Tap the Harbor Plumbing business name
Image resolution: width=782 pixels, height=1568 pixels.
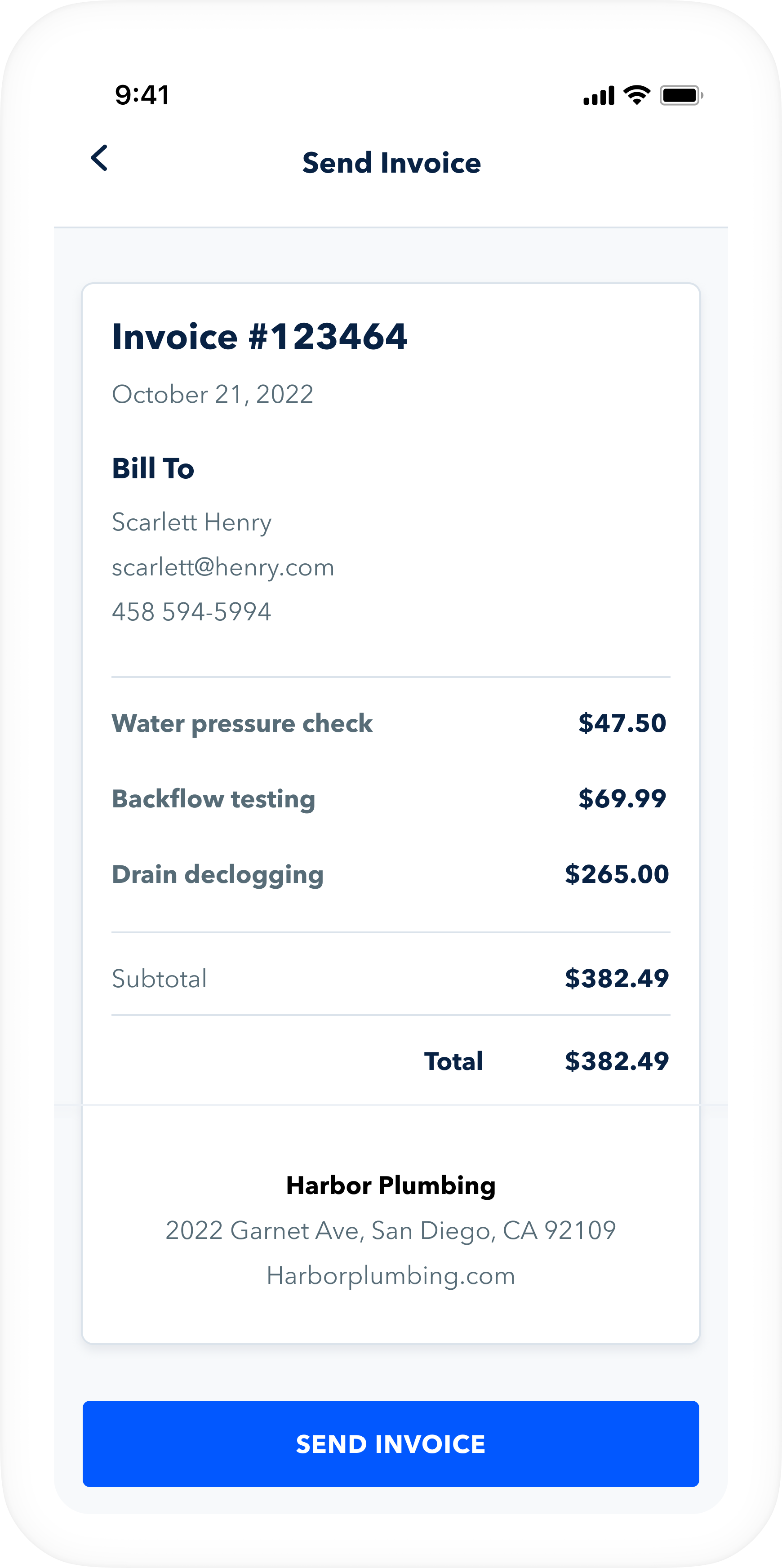[x=391, y=1186]
